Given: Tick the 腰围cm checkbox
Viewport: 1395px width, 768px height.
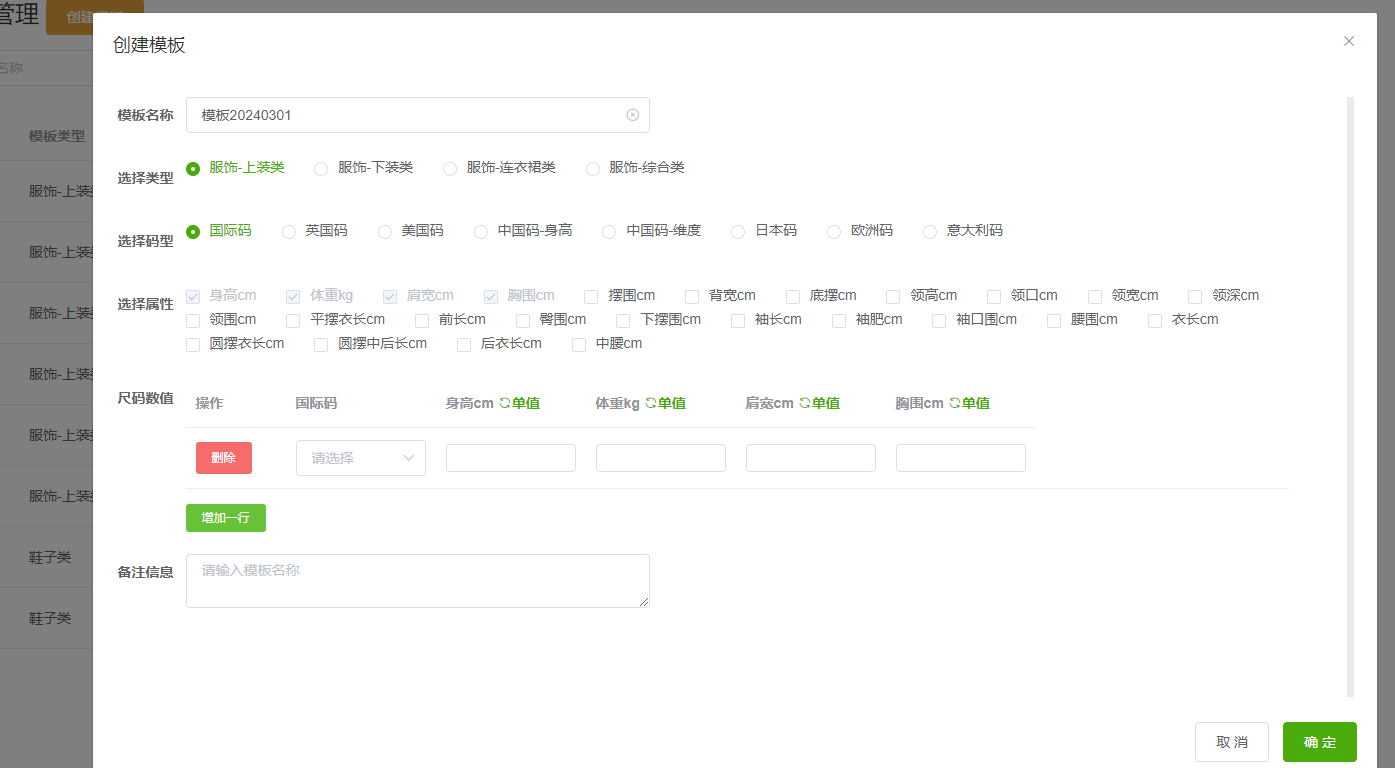Looking at the screenshot, I should pyautogui.click(x=1054, y=321).
